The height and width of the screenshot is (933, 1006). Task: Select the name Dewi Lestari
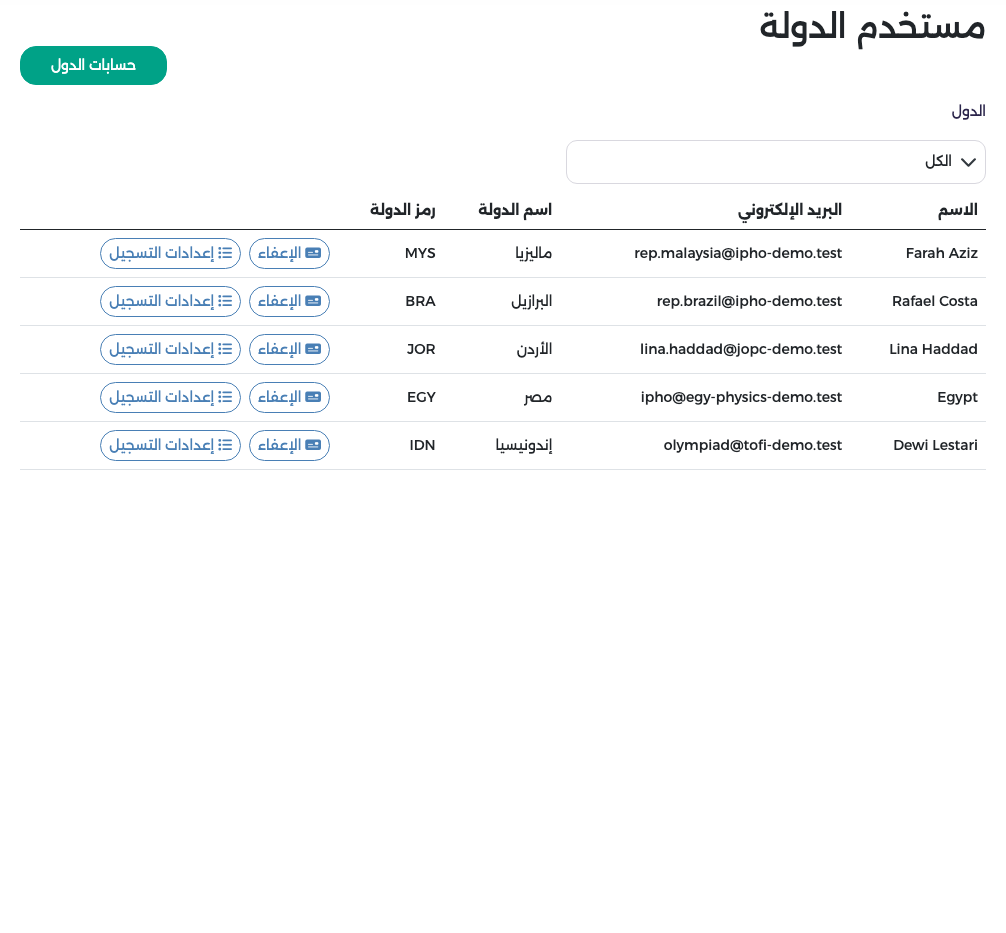click(x=935, y=445)
